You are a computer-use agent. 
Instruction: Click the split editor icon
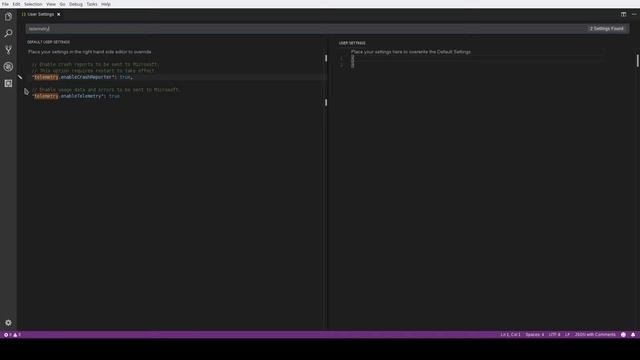click(623, 14)
